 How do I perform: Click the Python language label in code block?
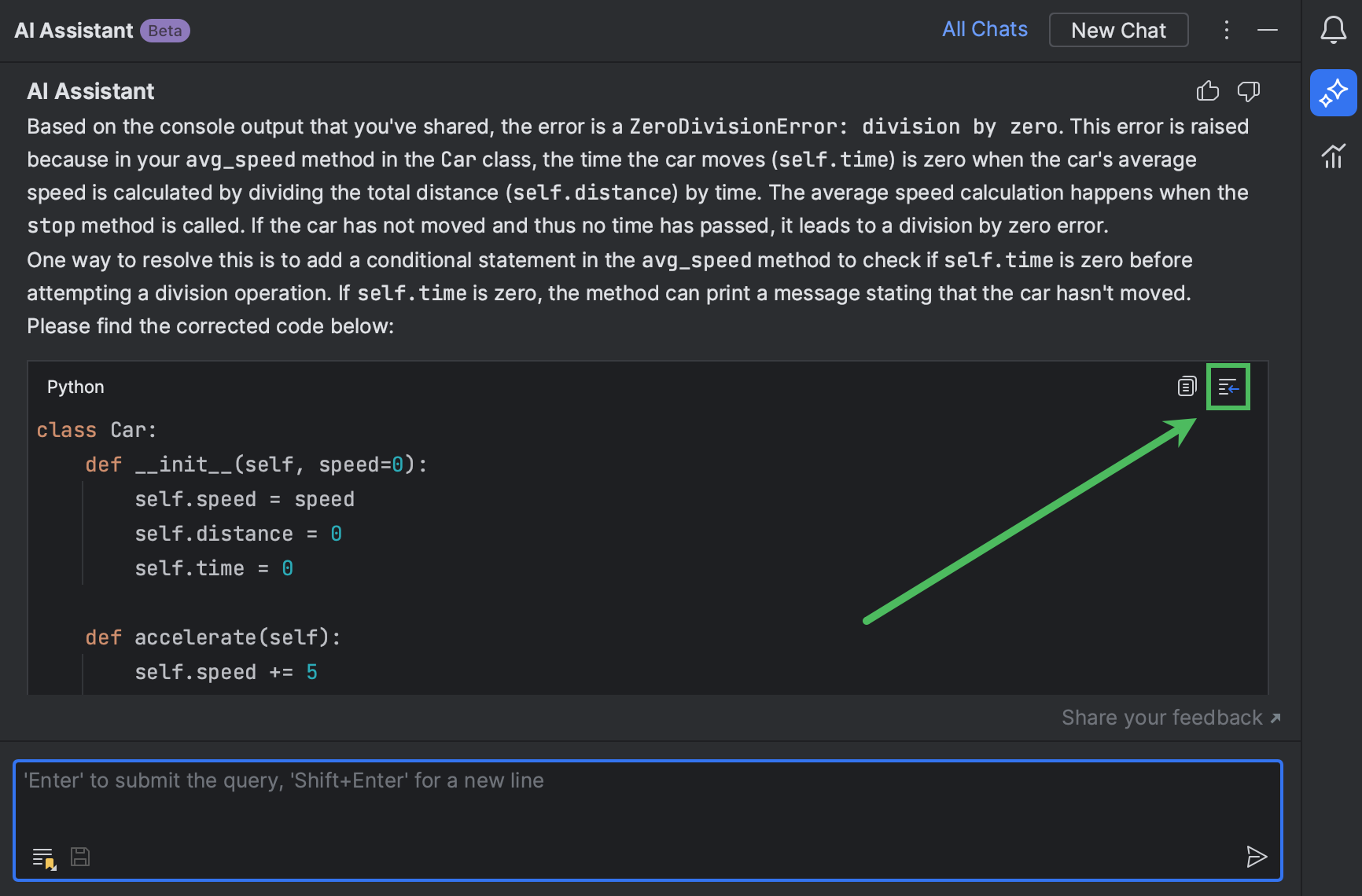[x=75, y=387]
